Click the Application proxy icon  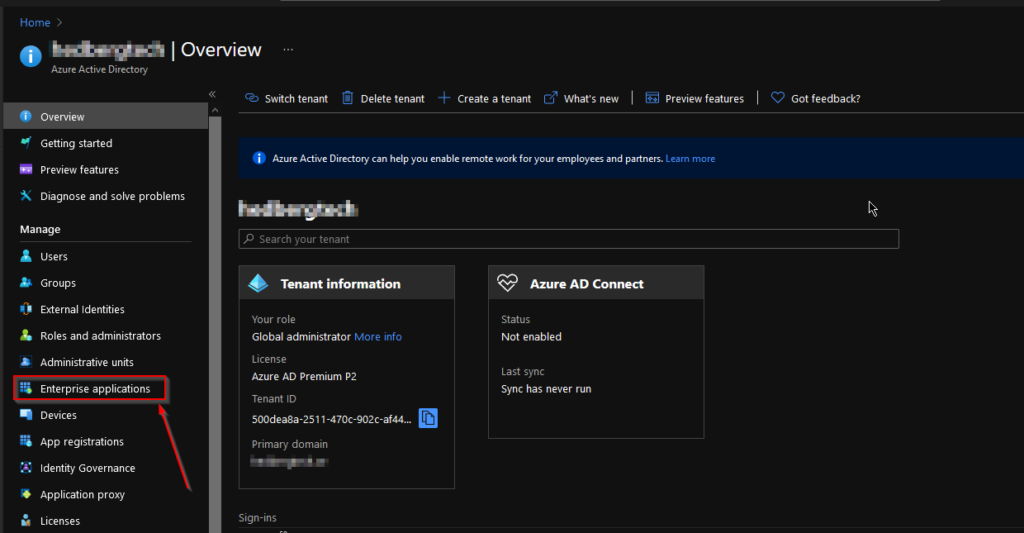25,494
